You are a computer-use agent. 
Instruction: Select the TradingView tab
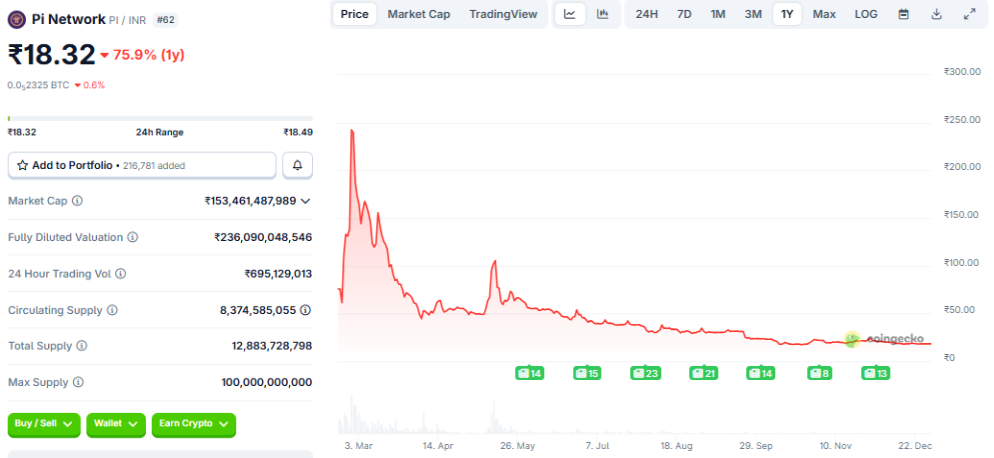[x=503, y=14]
